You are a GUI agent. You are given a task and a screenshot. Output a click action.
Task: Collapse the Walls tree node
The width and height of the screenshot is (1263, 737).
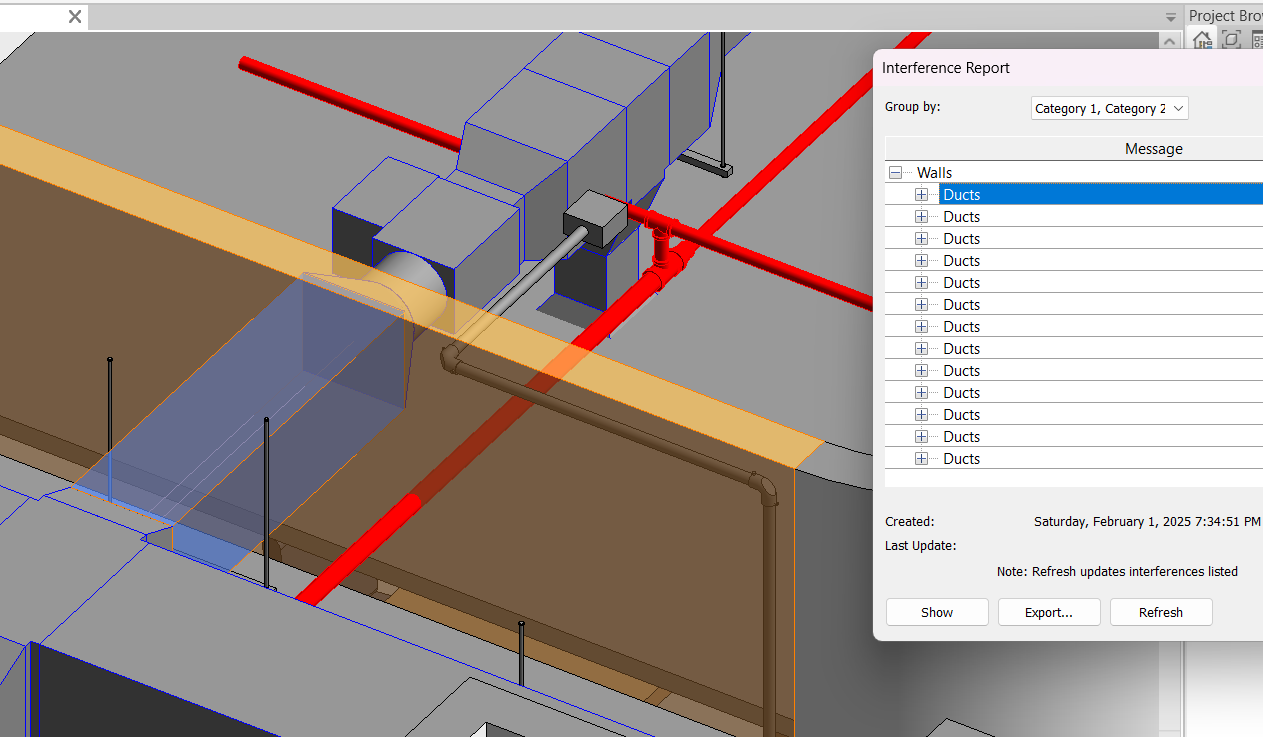(895, 173)
